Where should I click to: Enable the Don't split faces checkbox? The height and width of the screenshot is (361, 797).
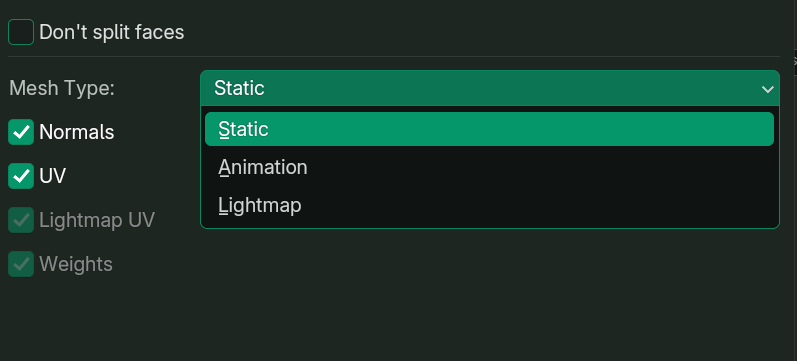pyautogui.click(x=21, y=32)
